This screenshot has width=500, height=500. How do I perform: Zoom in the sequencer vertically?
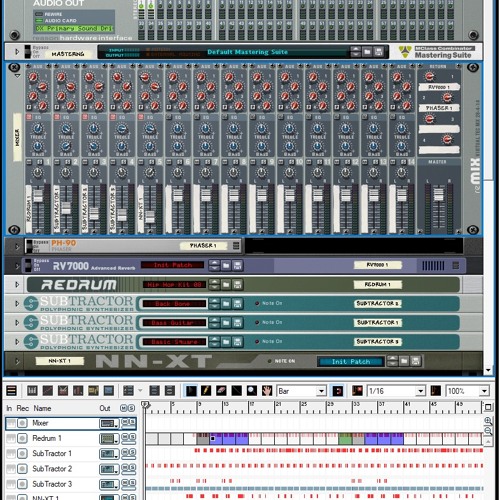click(x=488, y=421)
